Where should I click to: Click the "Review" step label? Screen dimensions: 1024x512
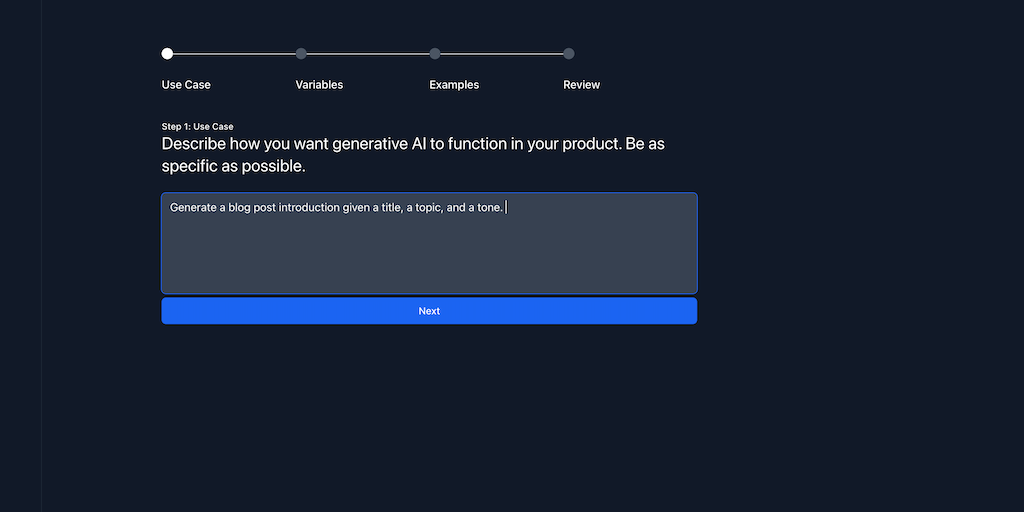[581, 85]
